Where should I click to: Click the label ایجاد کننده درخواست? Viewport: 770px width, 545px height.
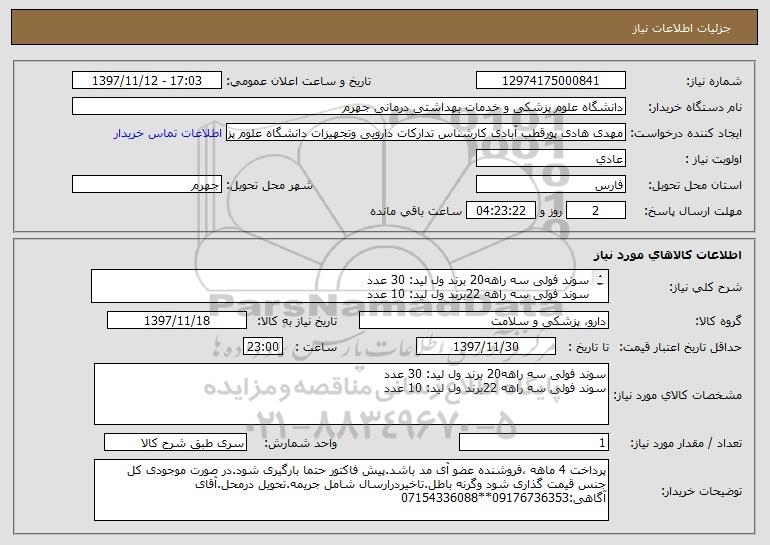(x=686, y=133)
